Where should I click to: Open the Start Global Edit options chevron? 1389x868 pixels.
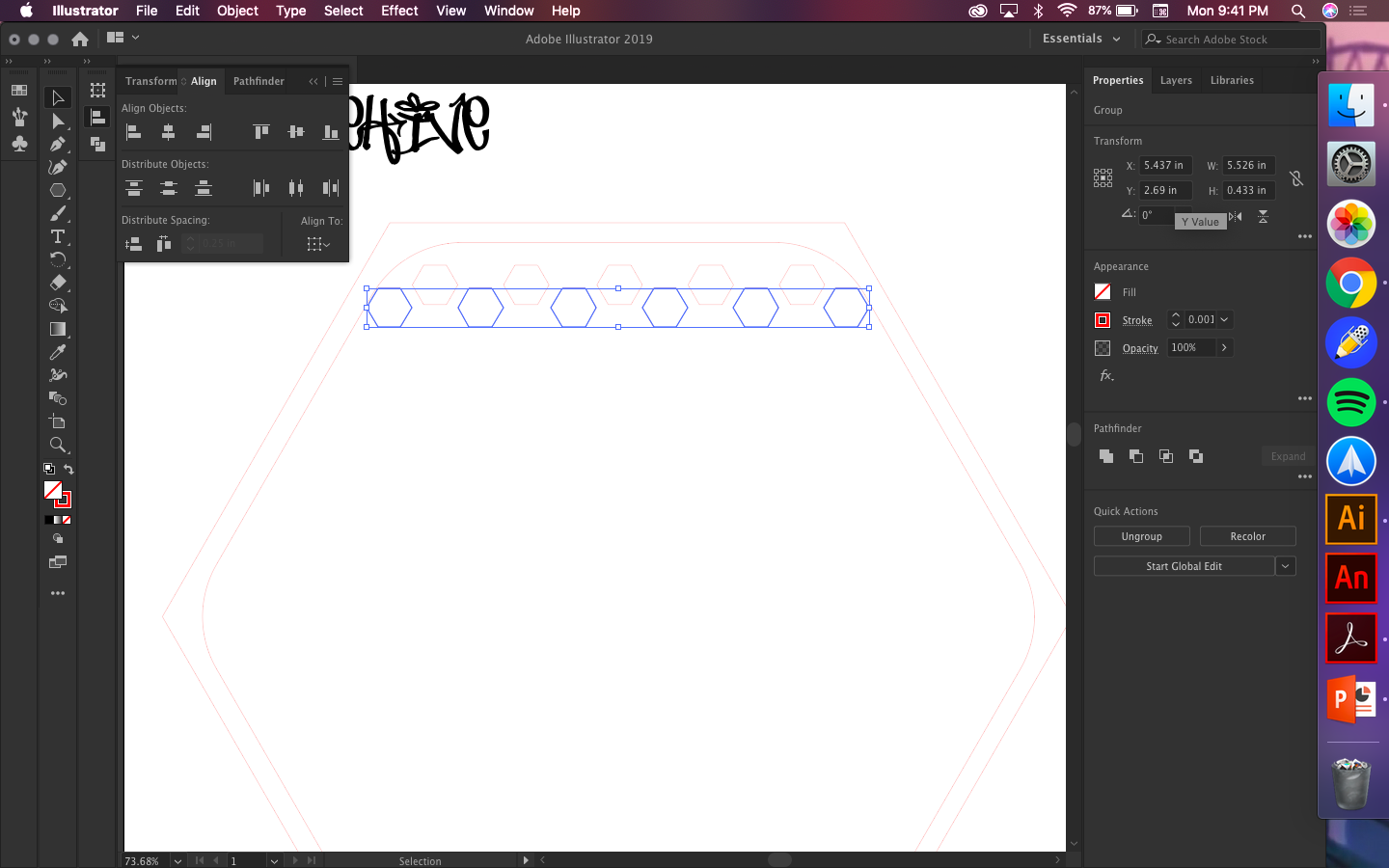coord(1286,566)
